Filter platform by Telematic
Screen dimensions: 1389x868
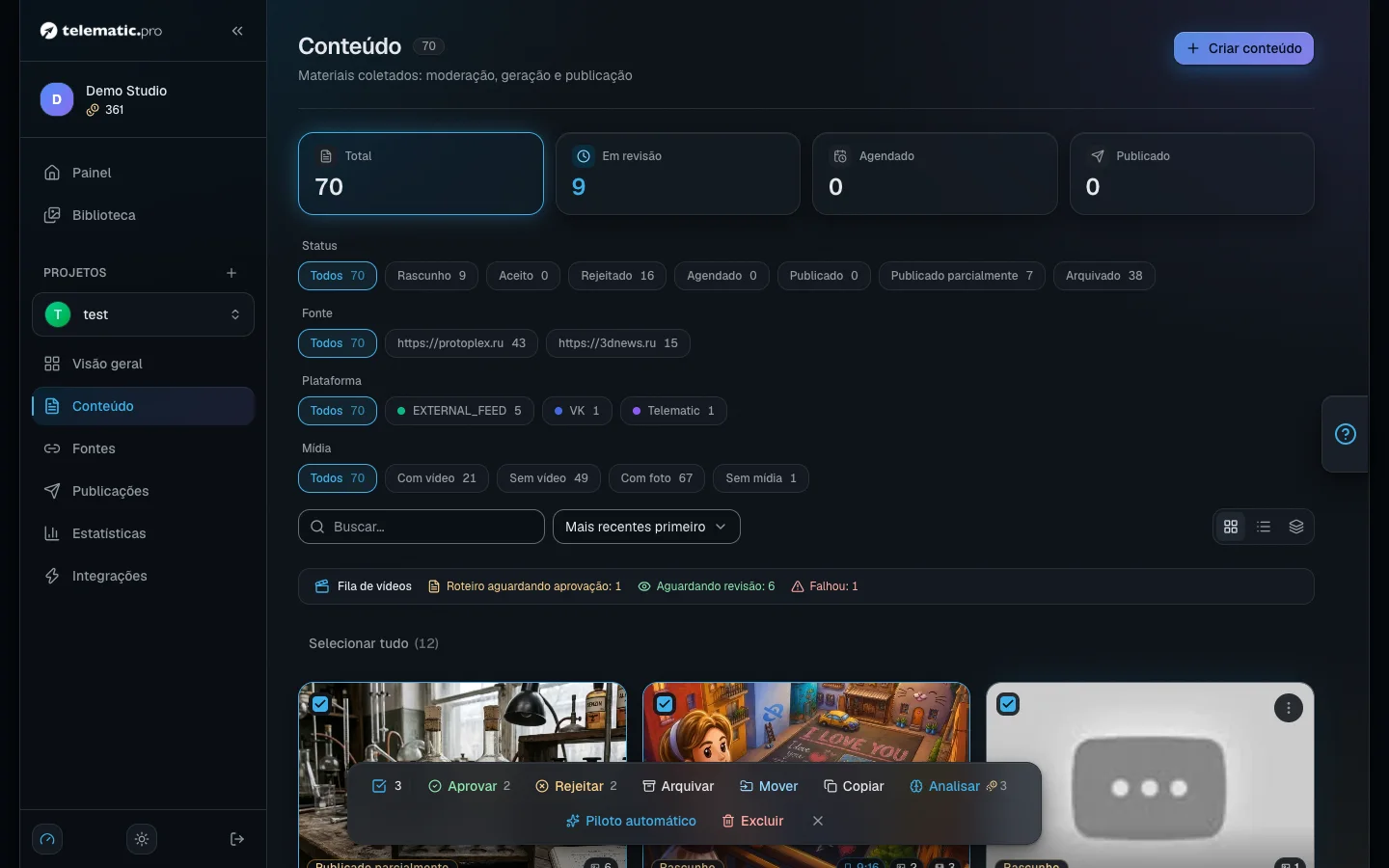coord(673,411)
